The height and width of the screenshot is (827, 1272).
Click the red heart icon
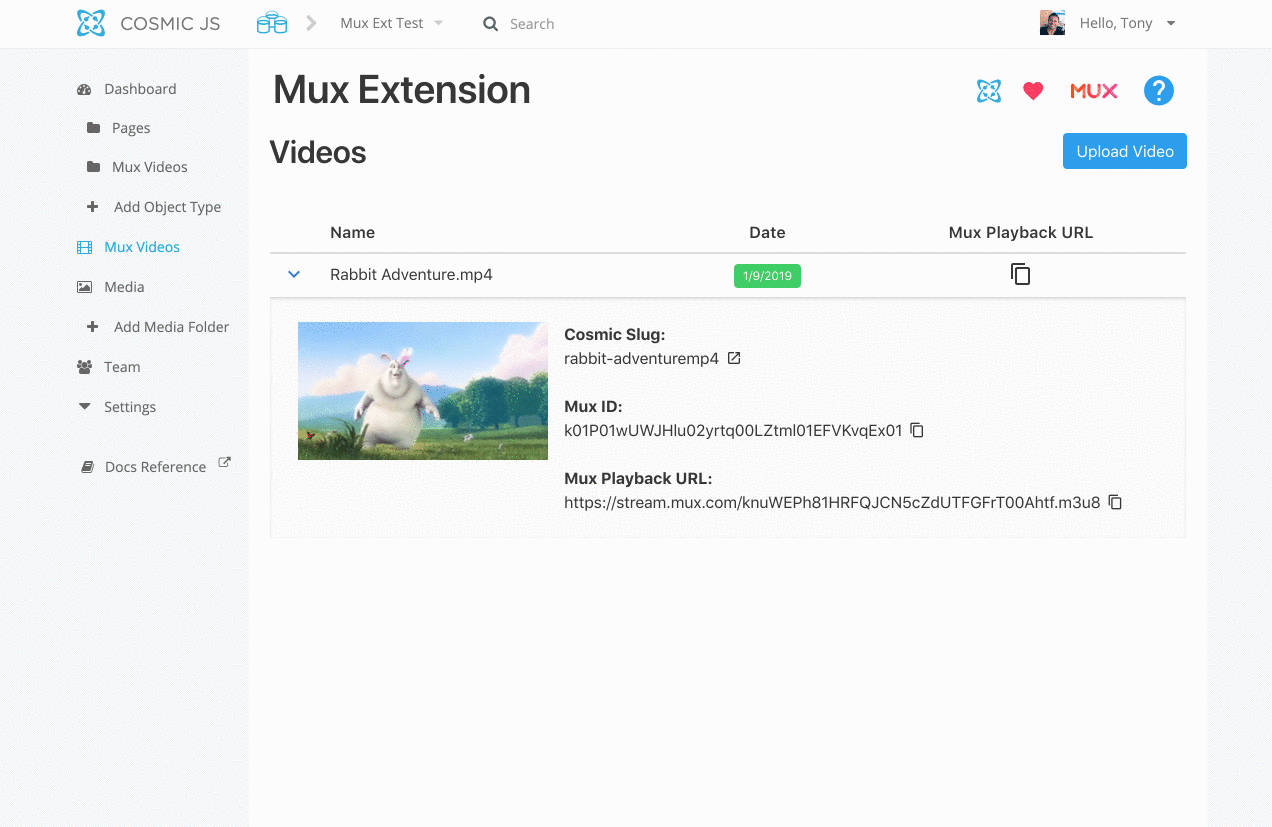pyautogui.click(x=1033, y=91)
